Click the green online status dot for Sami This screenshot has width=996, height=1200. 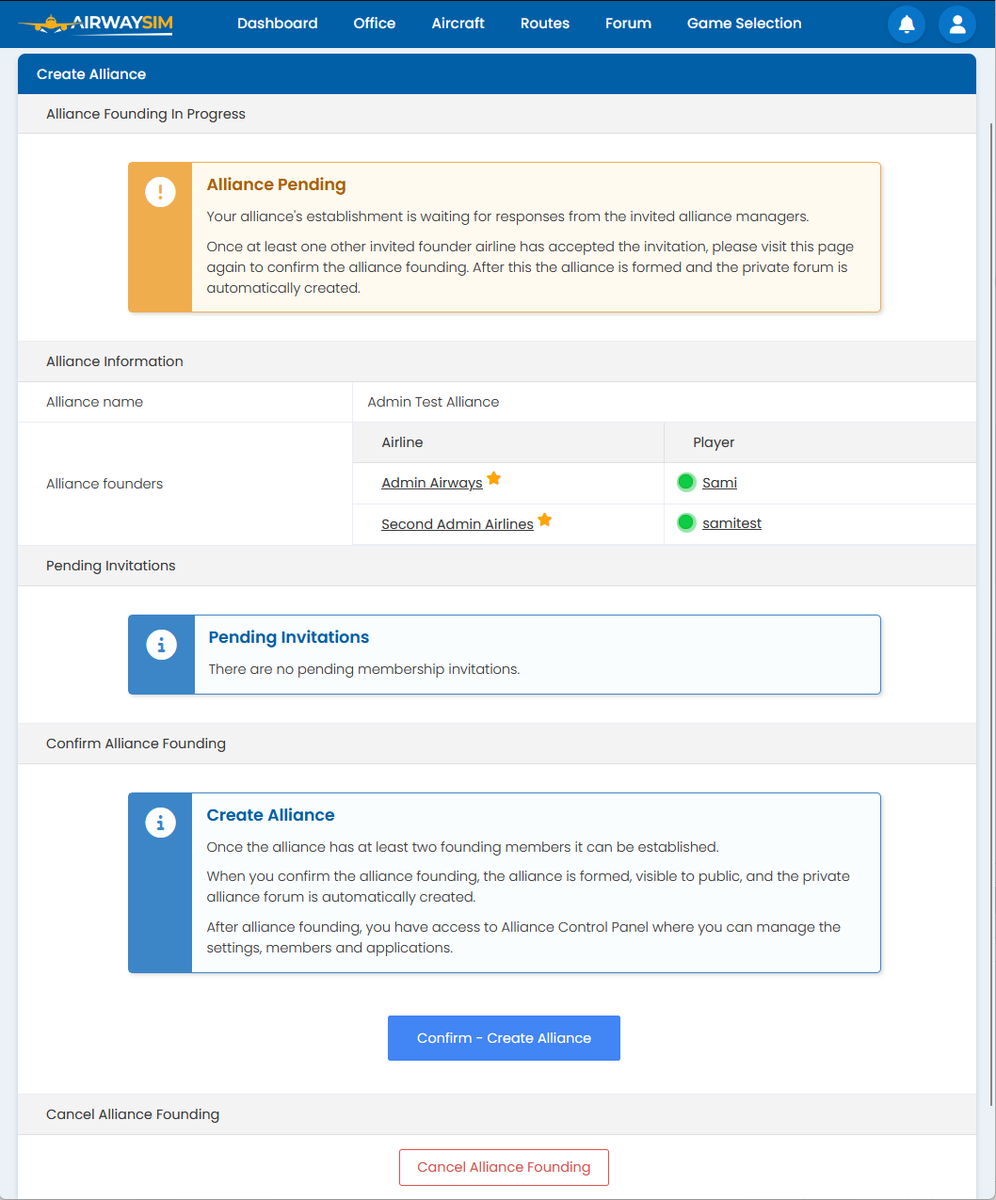686,482
